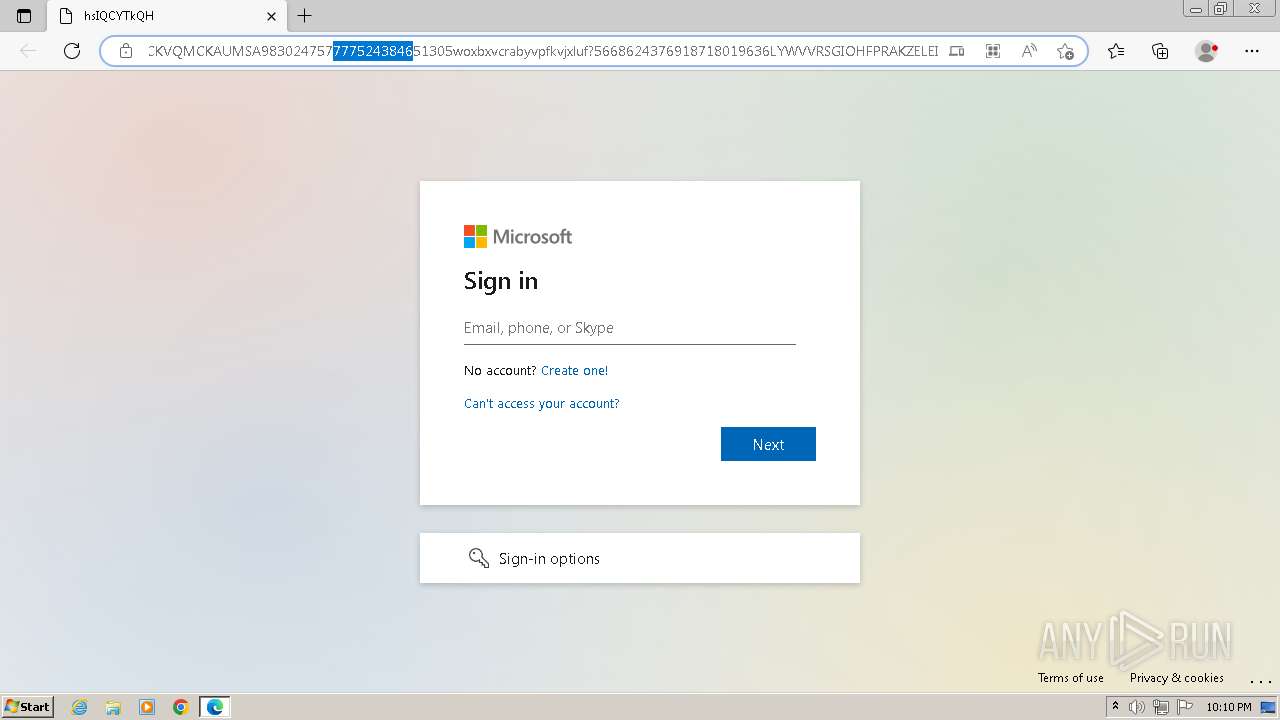
Task: Open Settings and more menu
Action: [1252, 51]
